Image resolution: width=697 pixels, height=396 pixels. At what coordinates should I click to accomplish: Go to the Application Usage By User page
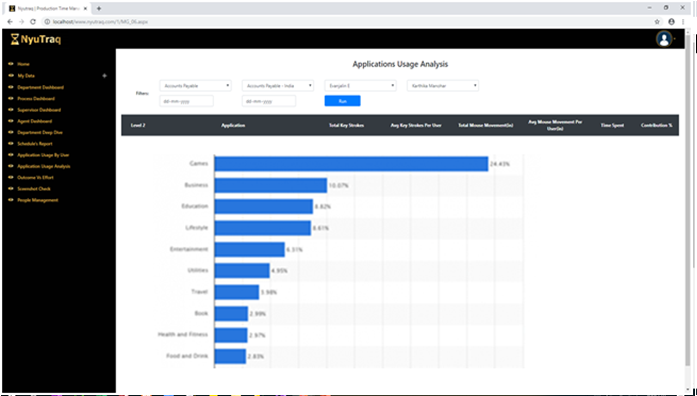click(x=43, y=155)
